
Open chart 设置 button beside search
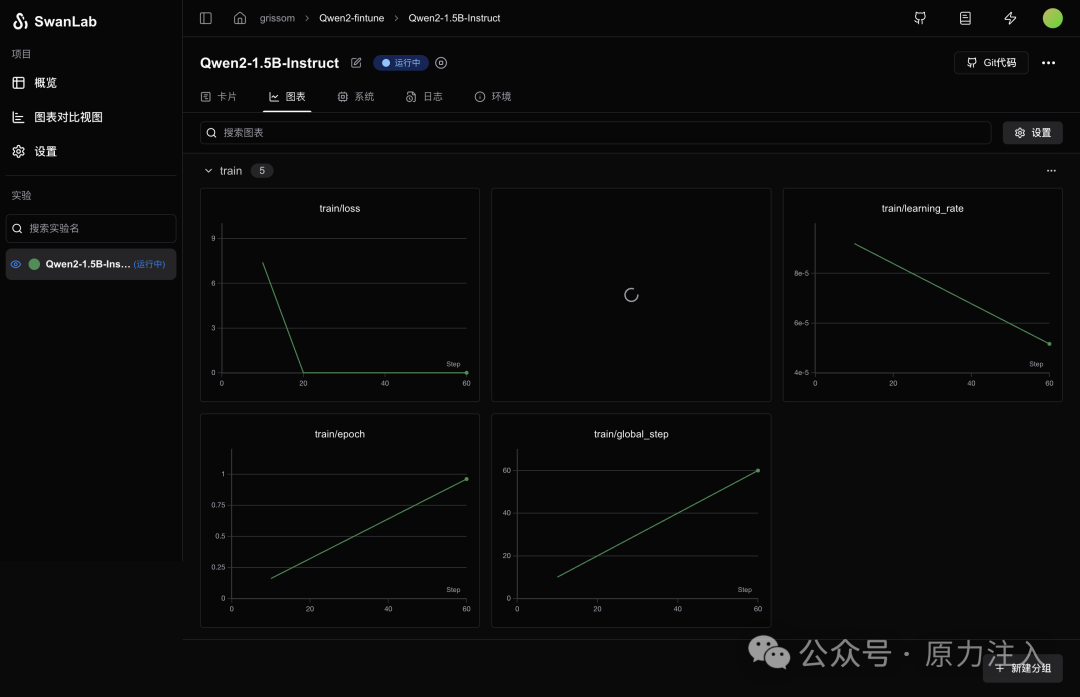[x=1032, y=133]
